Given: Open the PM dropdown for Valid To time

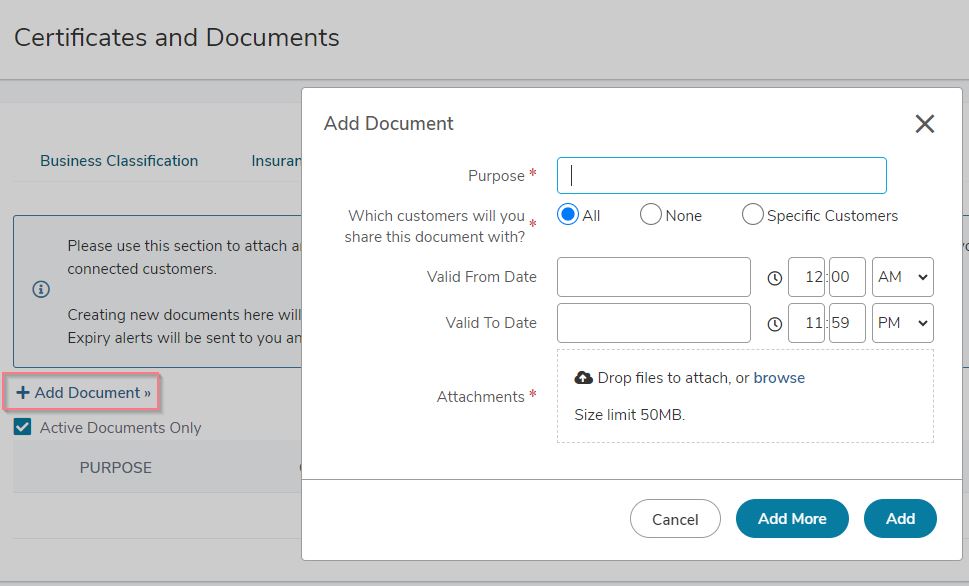Looking at the screenshot, I should (x=902, y=323).
